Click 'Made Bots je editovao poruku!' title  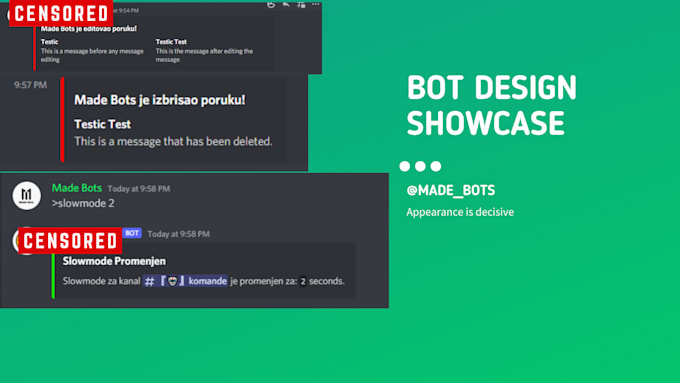coord(89,29)
